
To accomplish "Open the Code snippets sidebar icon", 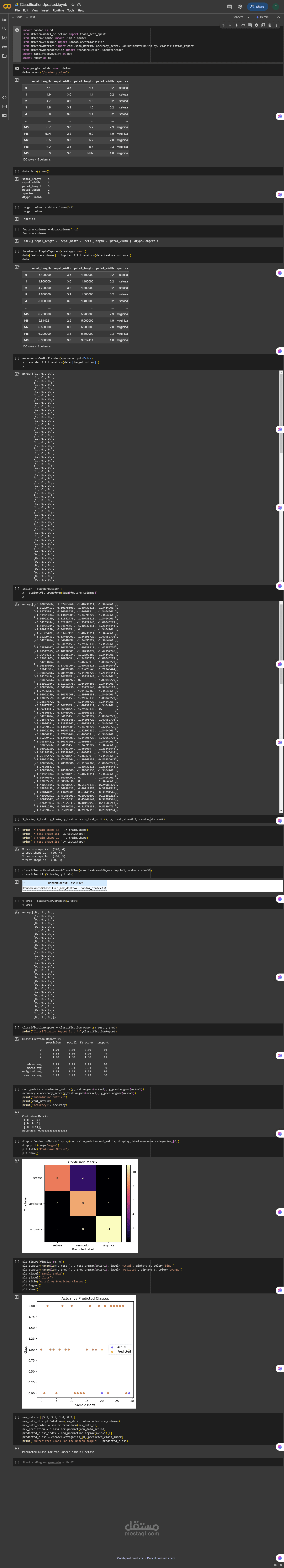I will tap(4, 97).
